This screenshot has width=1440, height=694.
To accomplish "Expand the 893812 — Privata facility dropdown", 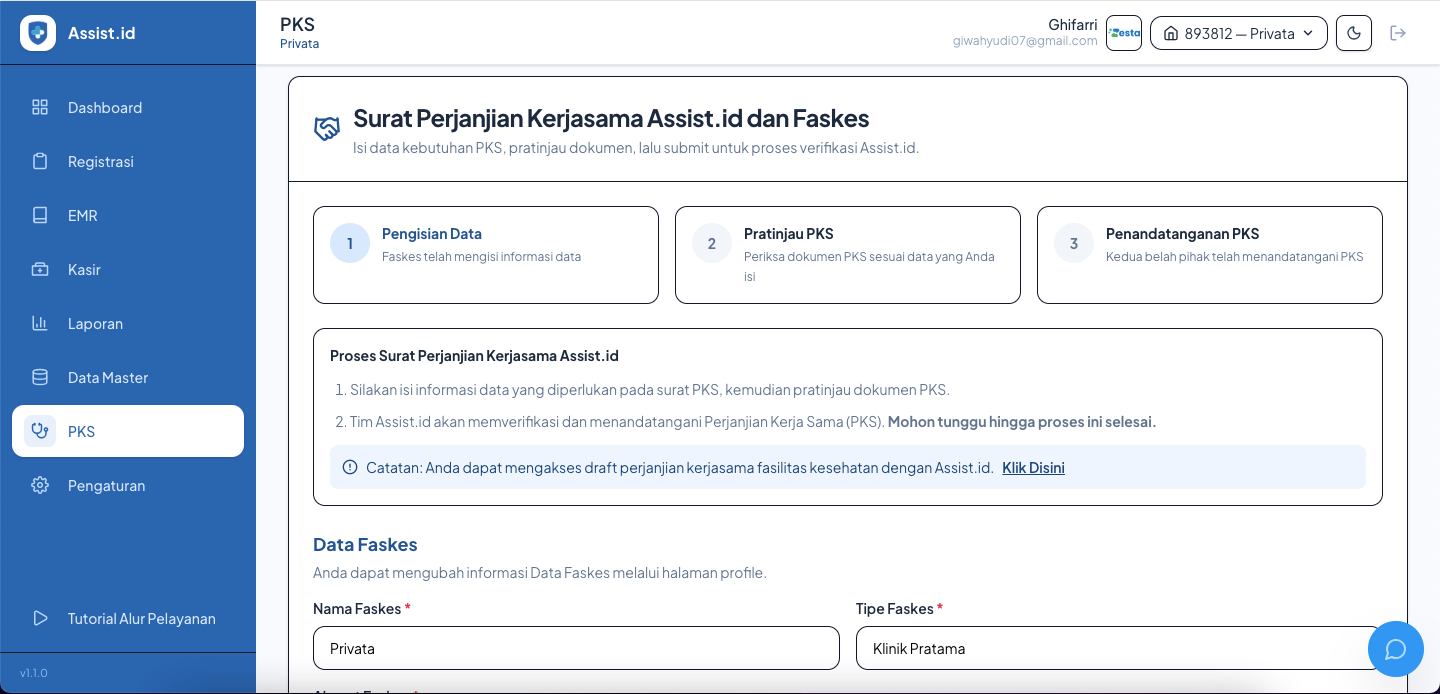I will 1239,33.
